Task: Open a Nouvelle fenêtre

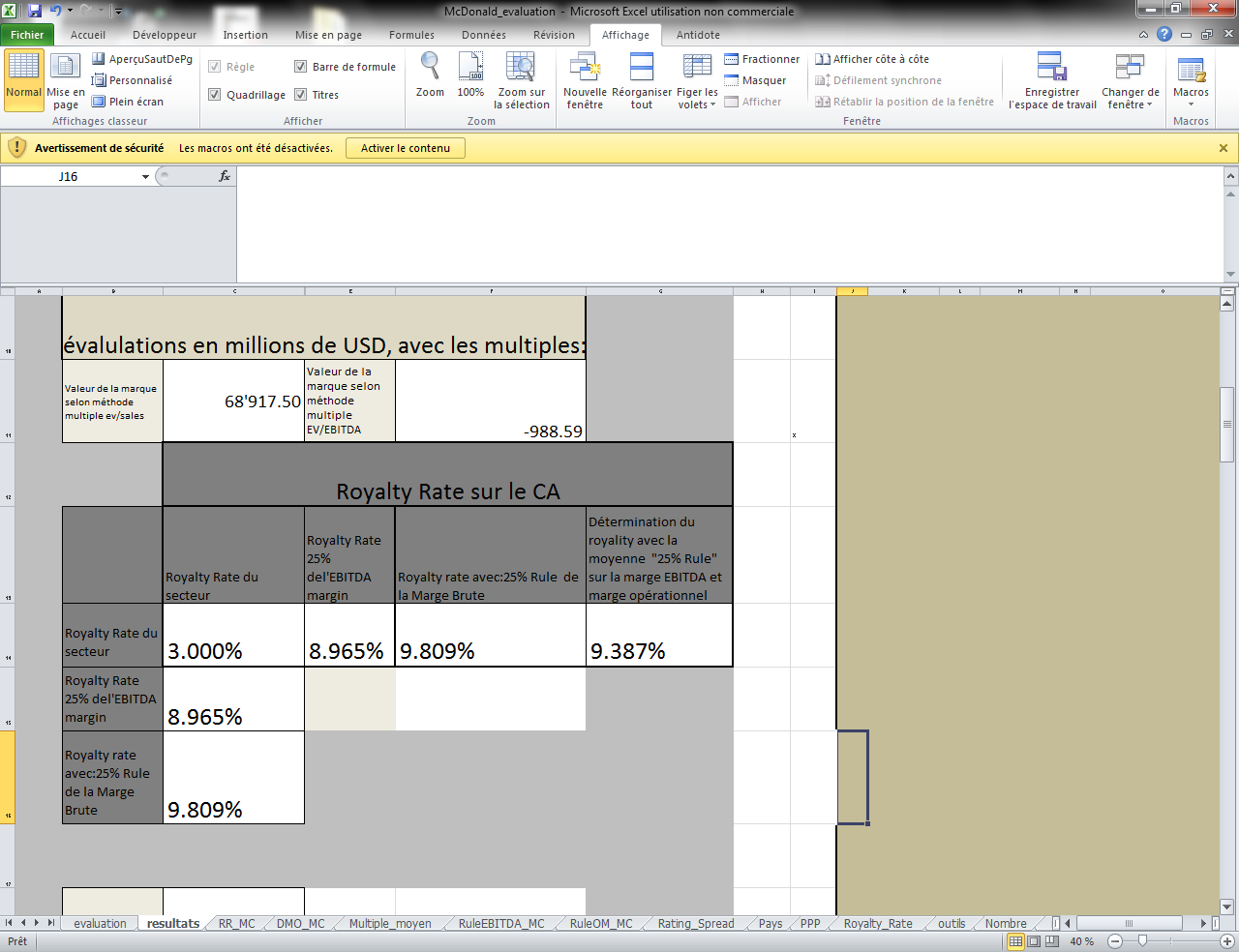Action: click(585, 81)
